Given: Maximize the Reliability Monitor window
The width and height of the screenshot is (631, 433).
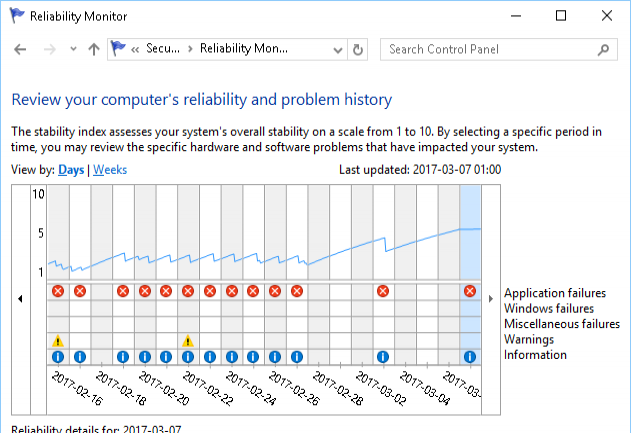Looking at the screenshot, I should tap(561, 16).
